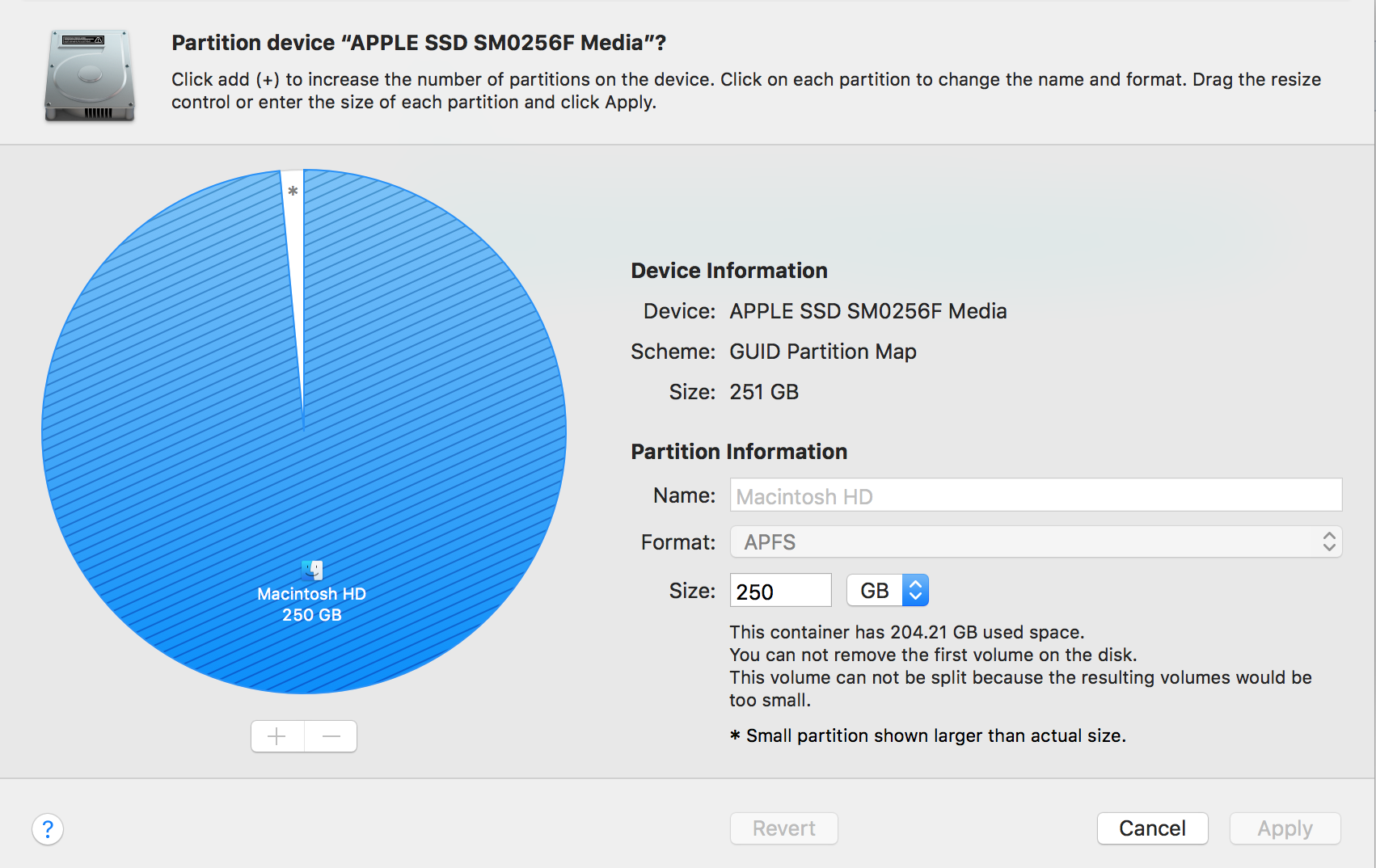This screenshot has width=1376, height=868.
Task: Open the GB size unit dropdown
Action: [888, 591]
